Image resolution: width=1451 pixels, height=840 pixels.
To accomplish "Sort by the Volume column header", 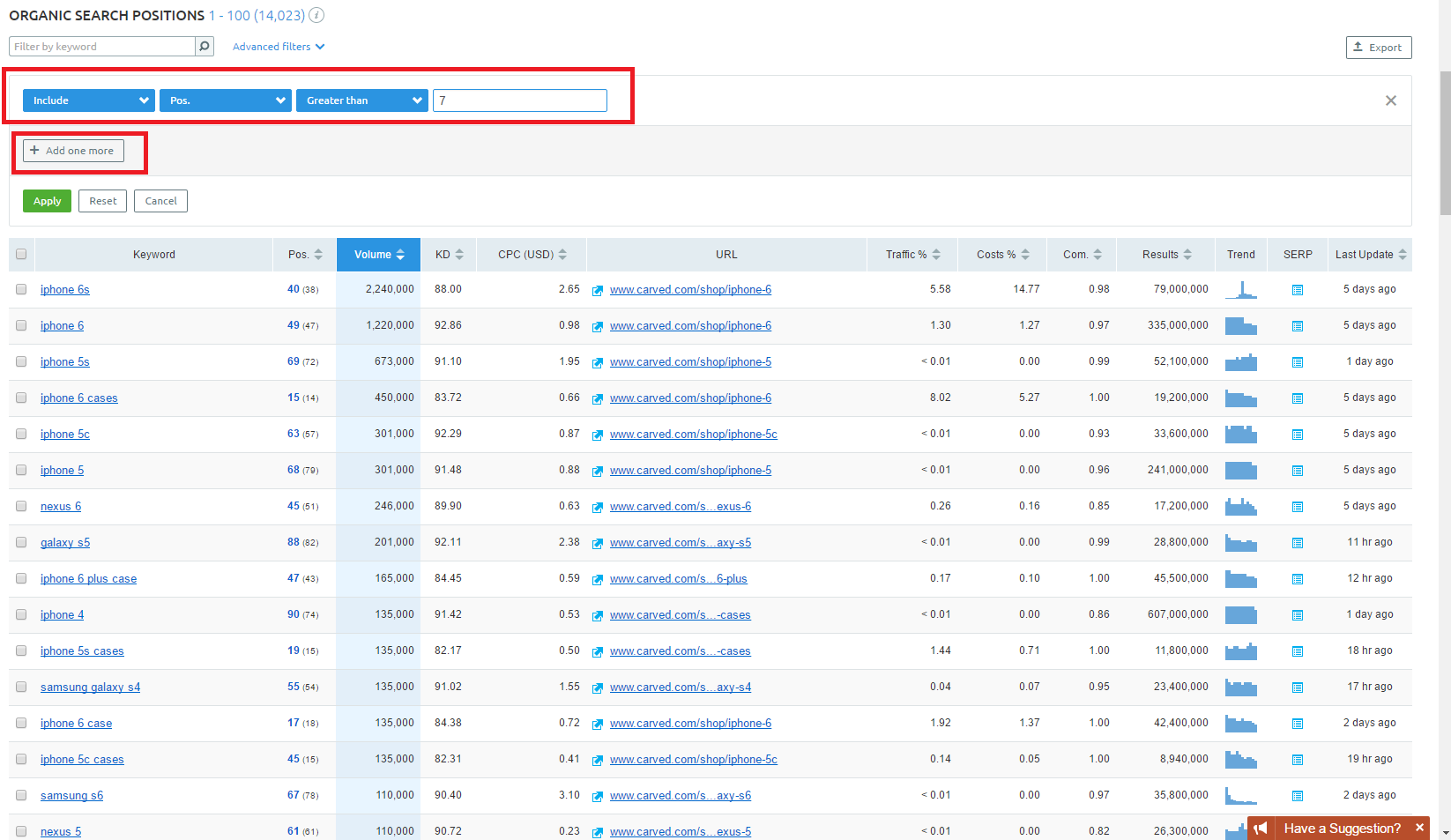I will (x=379, y=255).
